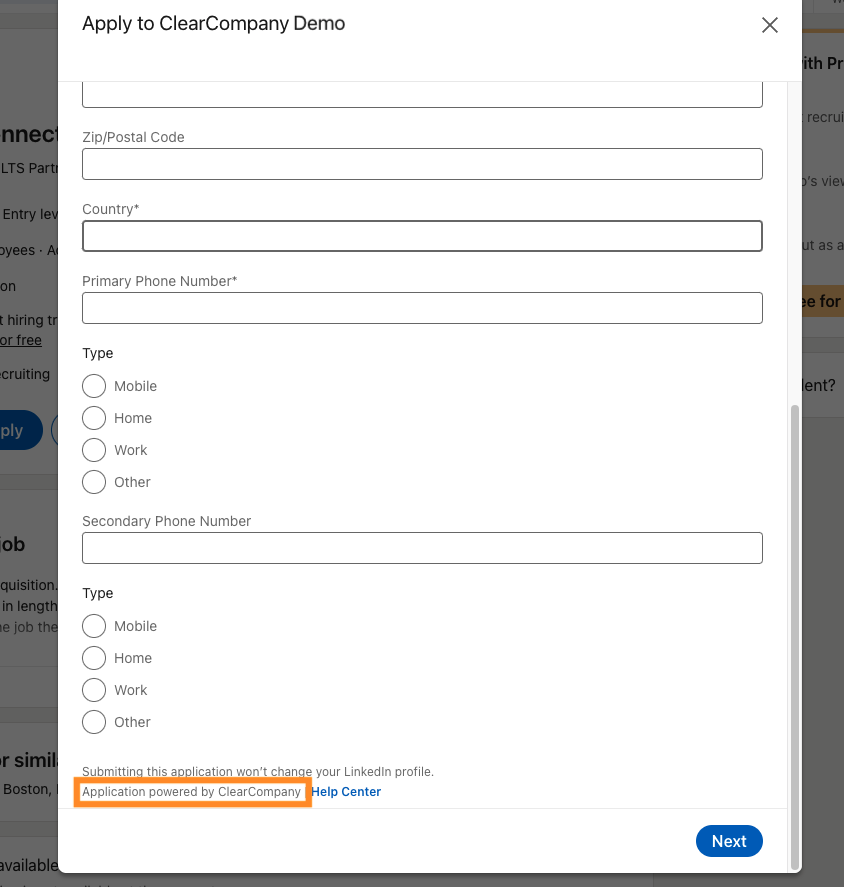
Task: Select Mobile as the secondary phone type
Action: click(94, 626)
